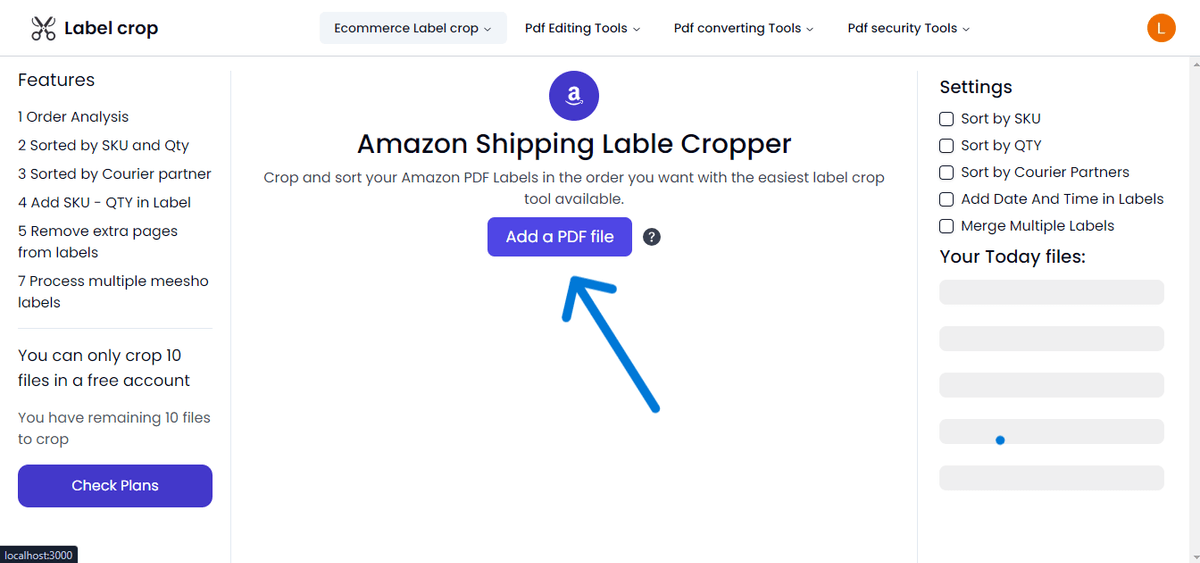Viewport: 1200px width, 563px height.
Task: Click Sorted by Courier partner feature
Action: click(x=114, y=174)
